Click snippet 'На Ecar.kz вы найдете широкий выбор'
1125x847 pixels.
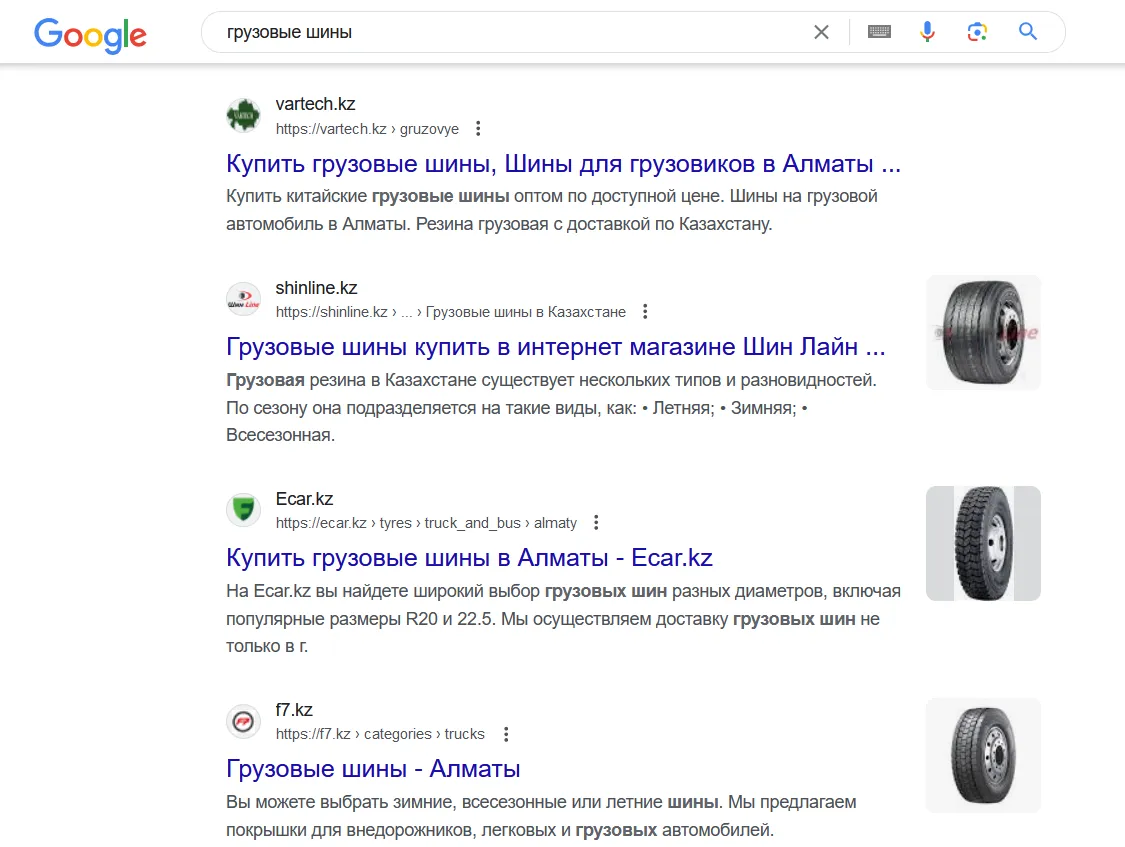click(563, 618)
